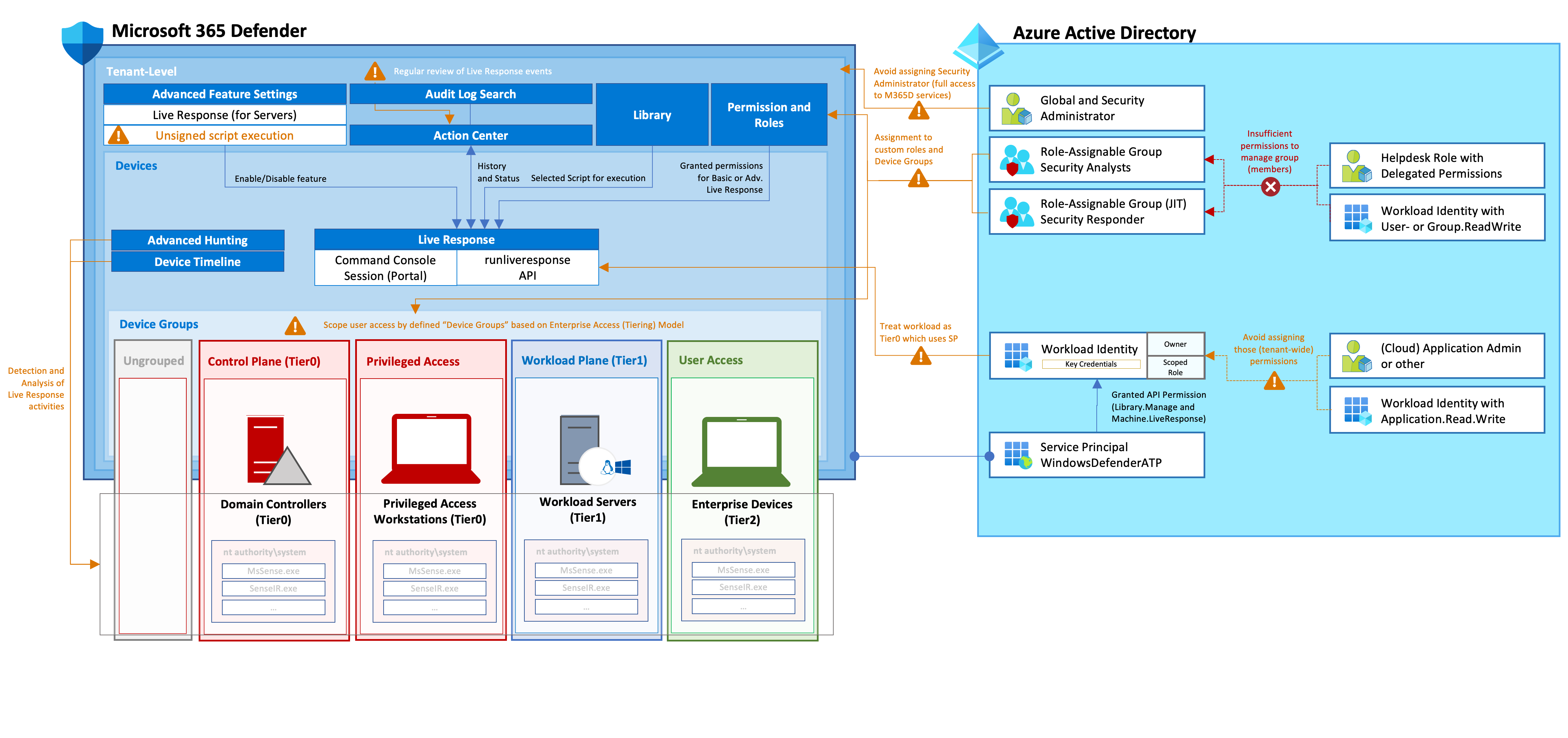The height and width of the screenshot is (738, 1568).
Task: Select the Audit Log Search box
Action: (x=471, y=94)
